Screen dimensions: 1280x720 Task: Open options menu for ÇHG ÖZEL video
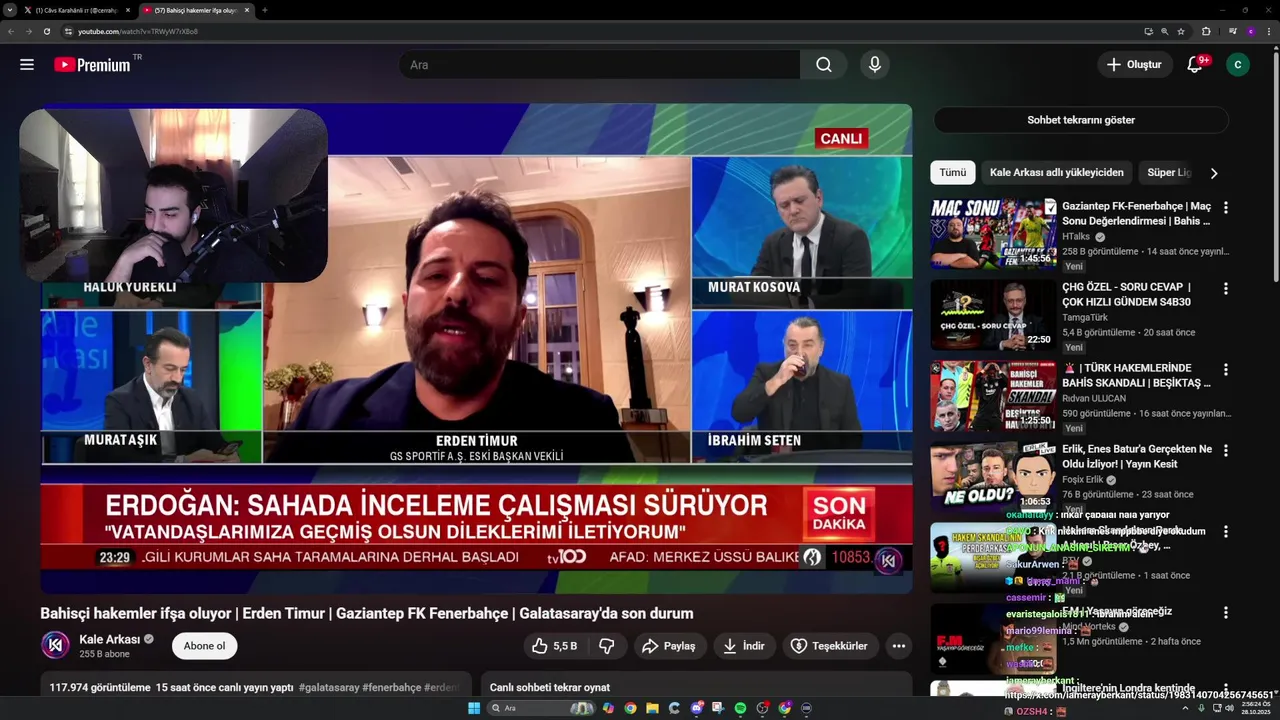1226,288
